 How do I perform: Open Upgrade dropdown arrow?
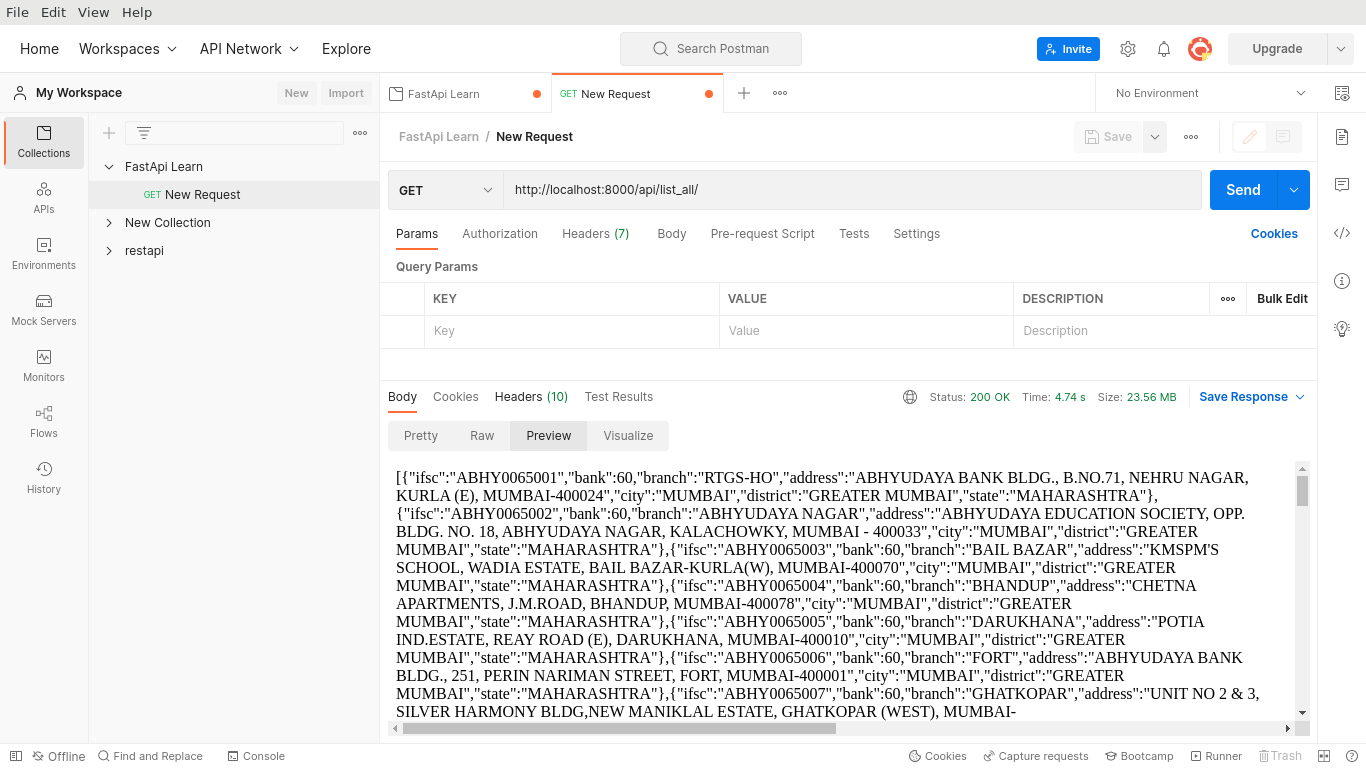tap(1340, 49)
